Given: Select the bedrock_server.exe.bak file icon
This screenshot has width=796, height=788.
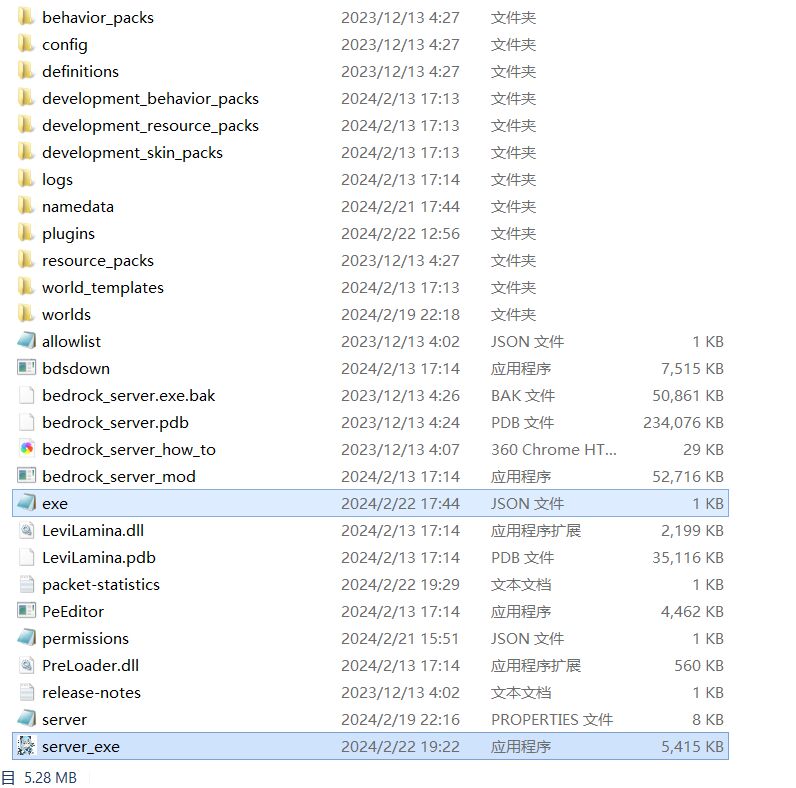Looking at the screenshot, I should coord(26,395).
